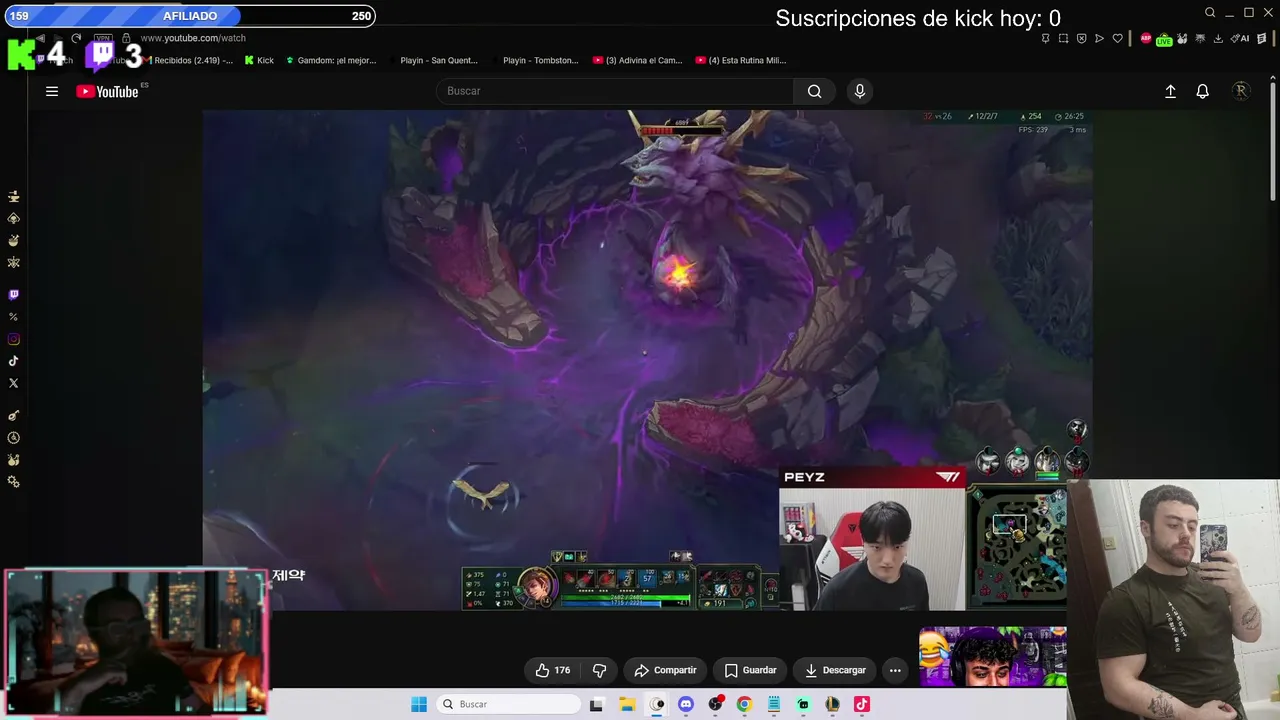Open the Playin - Tombston... bookmark
Image resolution: width=1280 pixels, height=720 pixels.
(x=535, y=60)
